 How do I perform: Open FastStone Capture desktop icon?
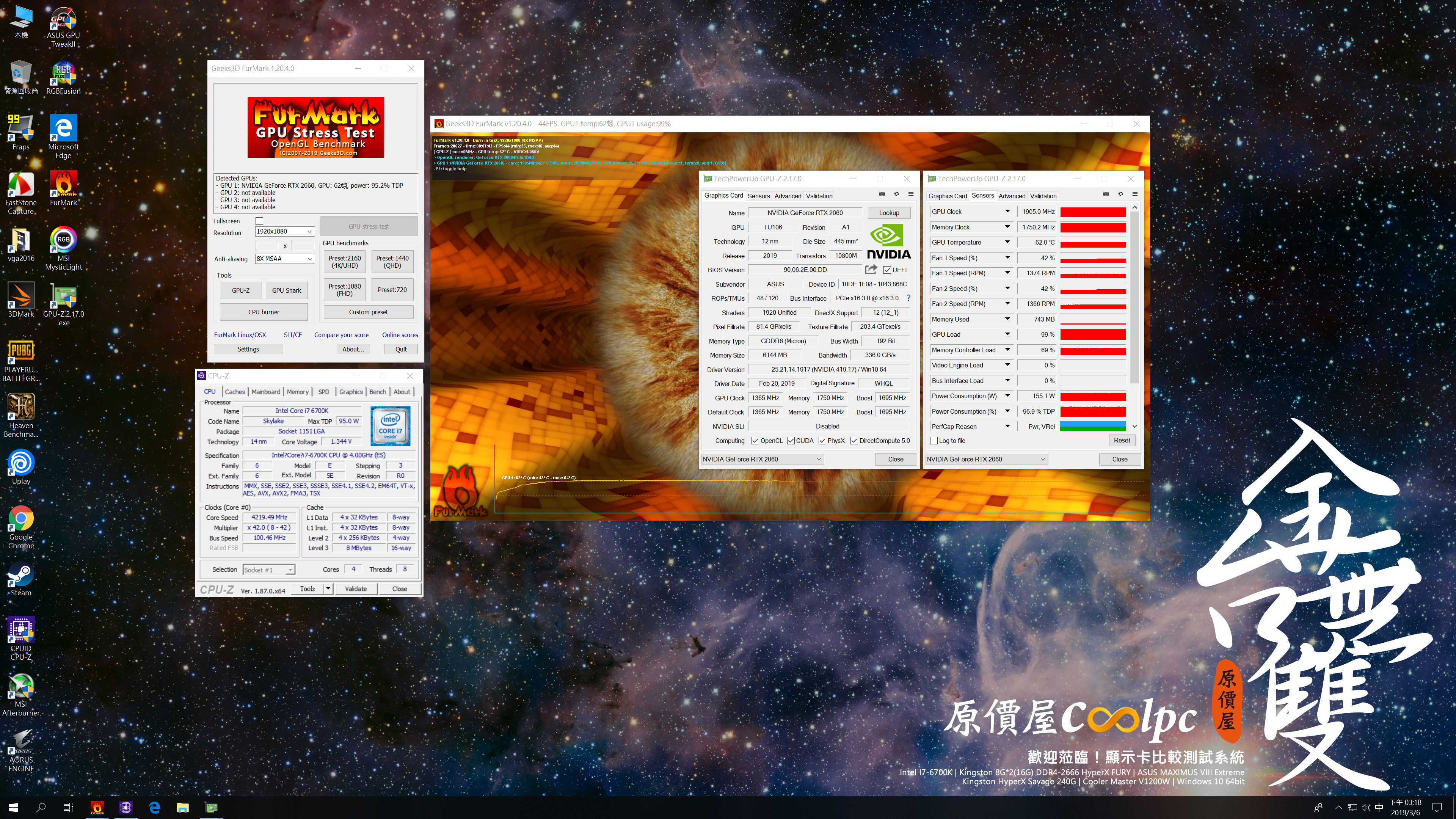[x=21, y=193]
